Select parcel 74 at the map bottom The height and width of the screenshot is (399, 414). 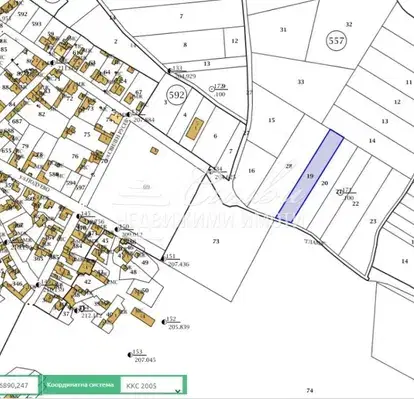[310, 390]
